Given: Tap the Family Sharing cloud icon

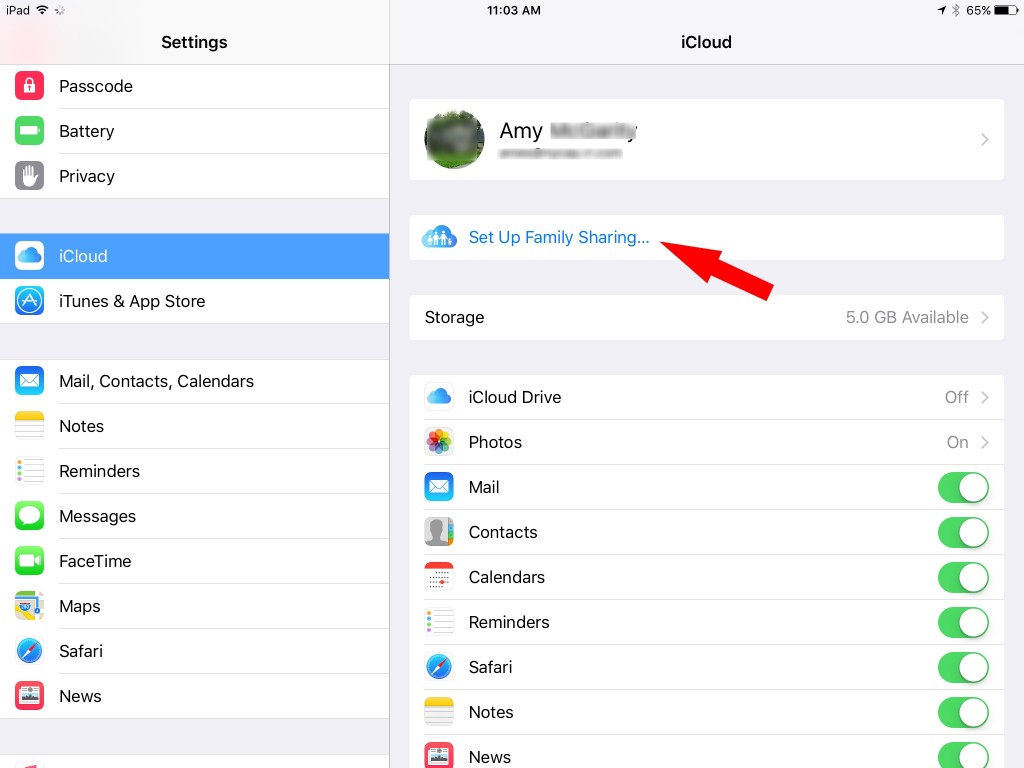Looking at the screenshot, I should [439, 236].
